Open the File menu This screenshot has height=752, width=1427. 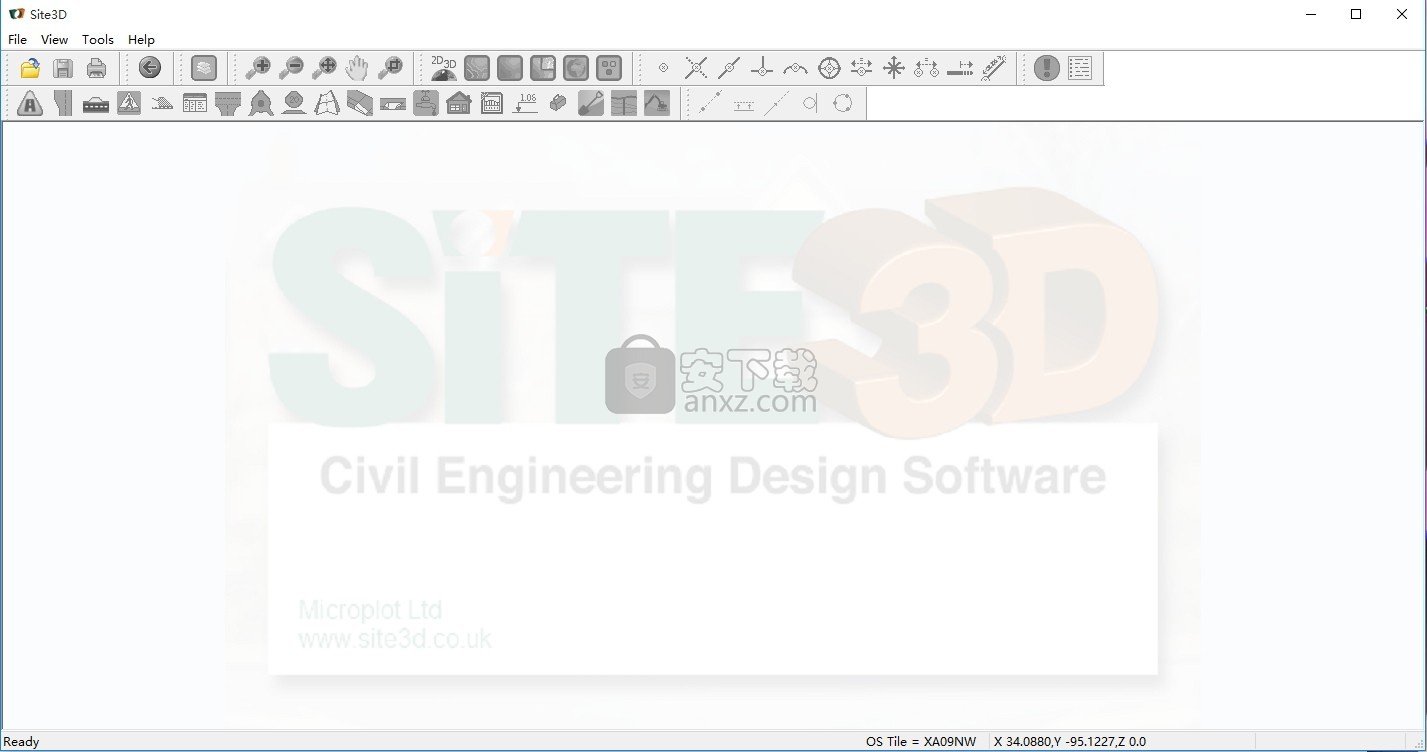17,39
